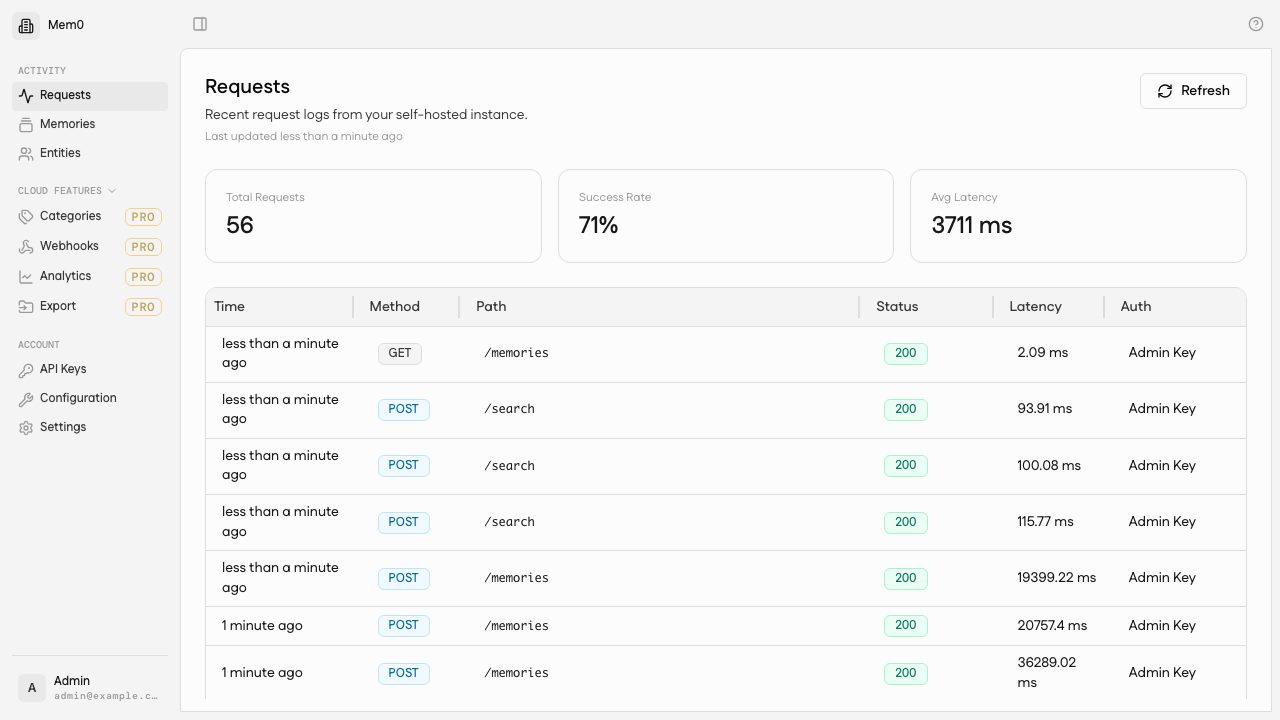Click the PRO badge next to Export

[143, 307]
